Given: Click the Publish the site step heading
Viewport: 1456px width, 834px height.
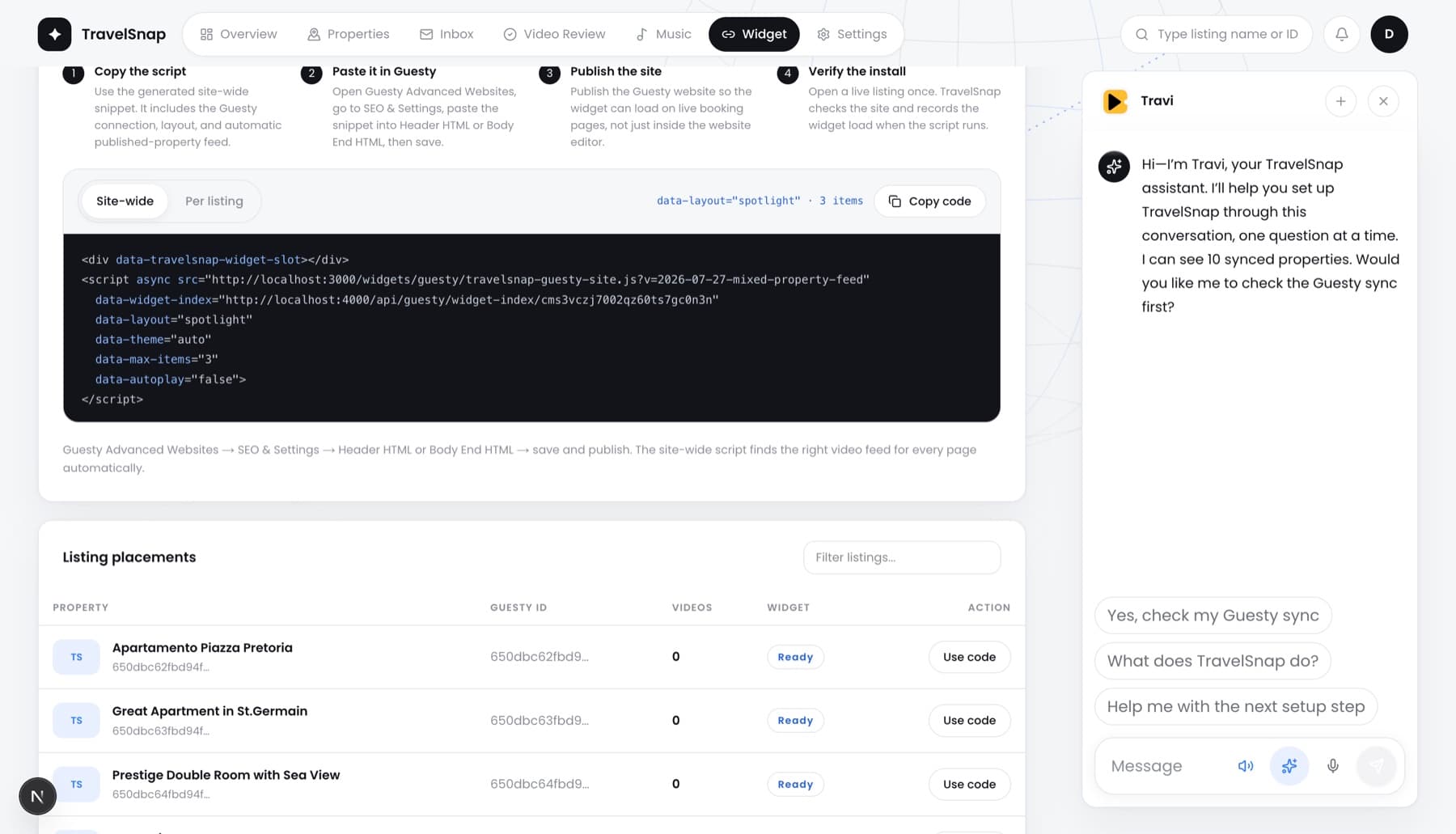Looking at the screenshot, I should (x=616, y=71).
